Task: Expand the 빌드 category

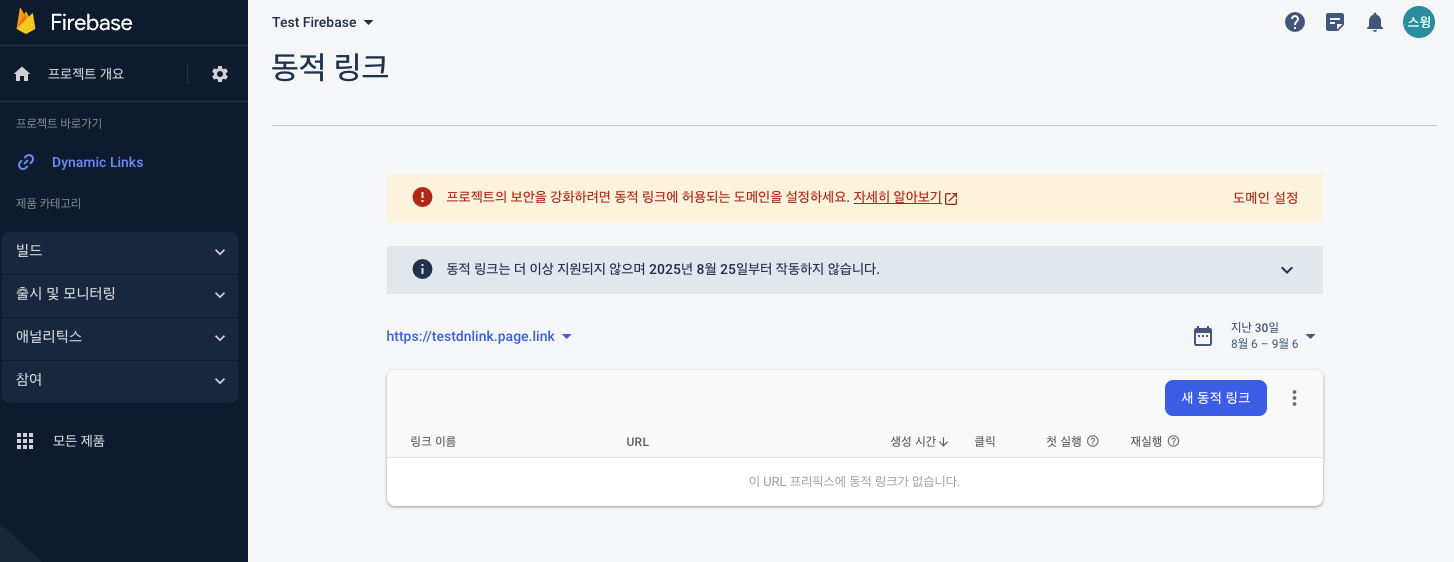Action: tap(120, 252)
